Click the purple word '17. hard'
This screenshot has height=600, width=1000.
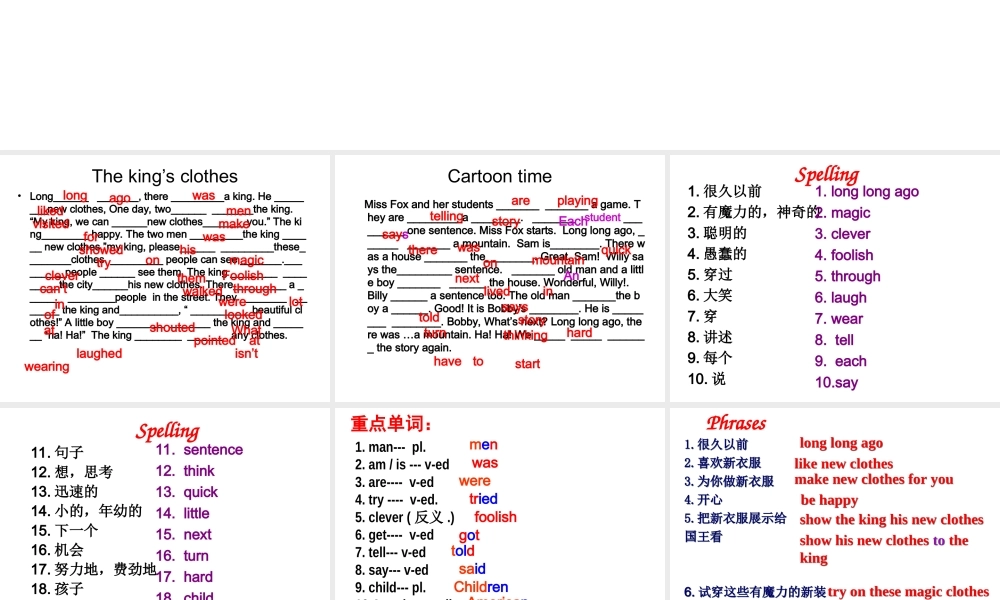pyautogui.click(x=184, y=577)
